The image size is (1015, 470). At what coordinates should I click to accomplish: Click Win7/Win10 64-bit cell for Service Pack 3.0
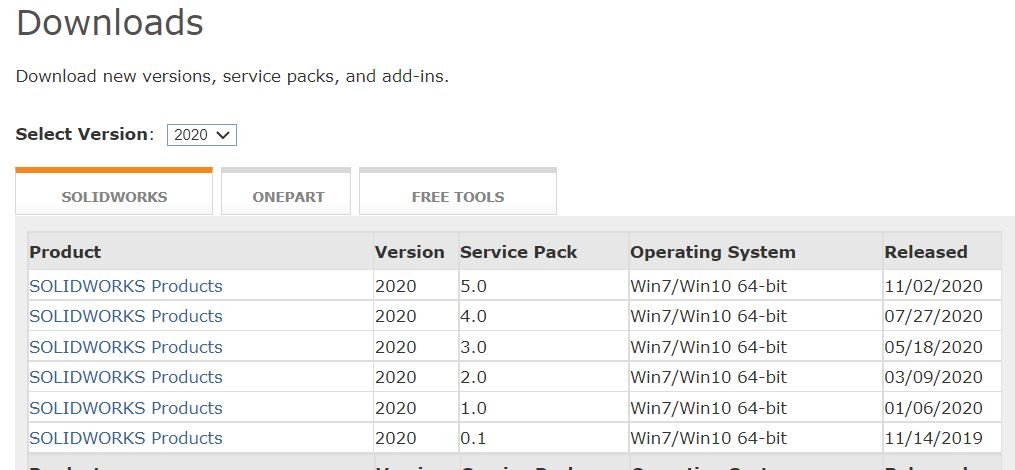[x=708, y=347]
